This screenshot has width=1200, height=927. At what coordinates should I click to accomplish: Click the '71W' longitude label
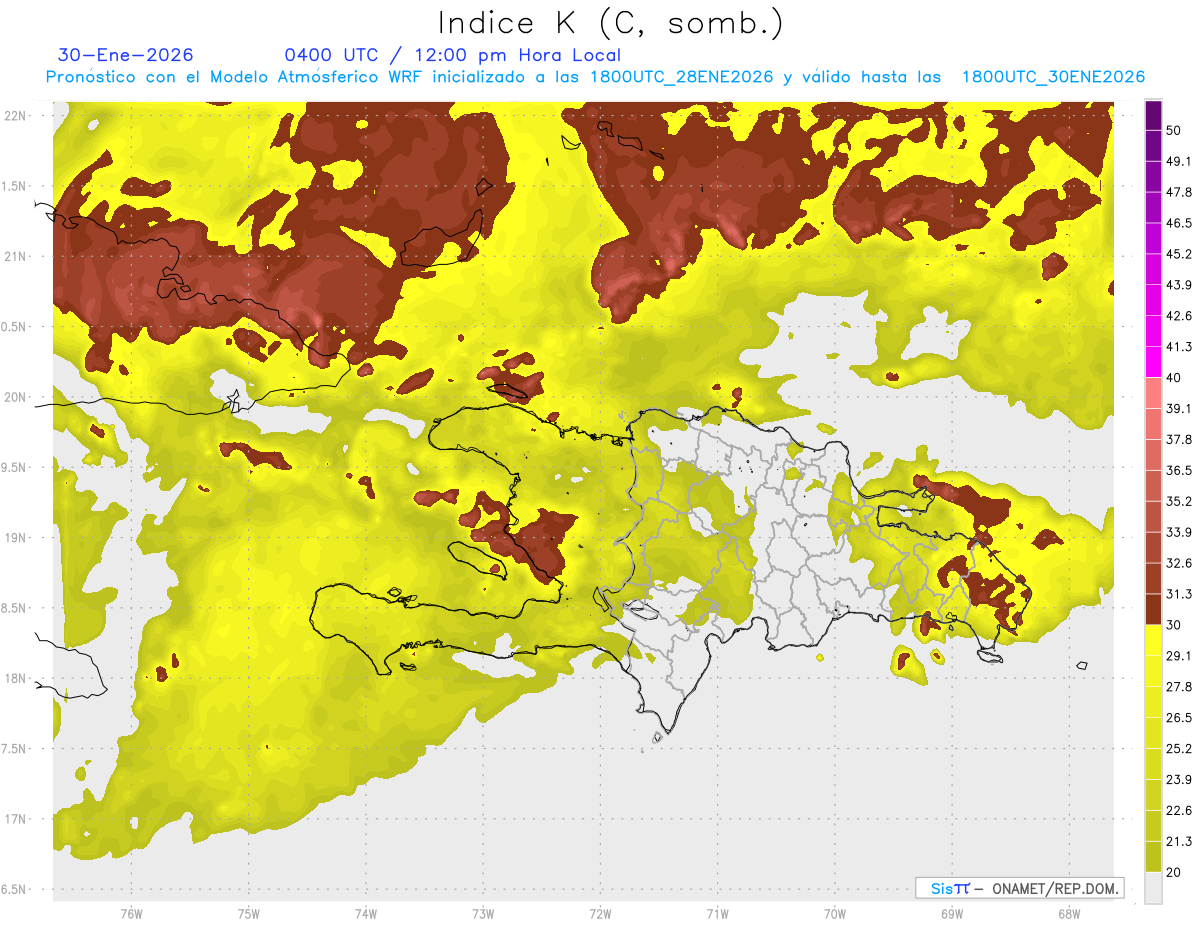[717, 914]
